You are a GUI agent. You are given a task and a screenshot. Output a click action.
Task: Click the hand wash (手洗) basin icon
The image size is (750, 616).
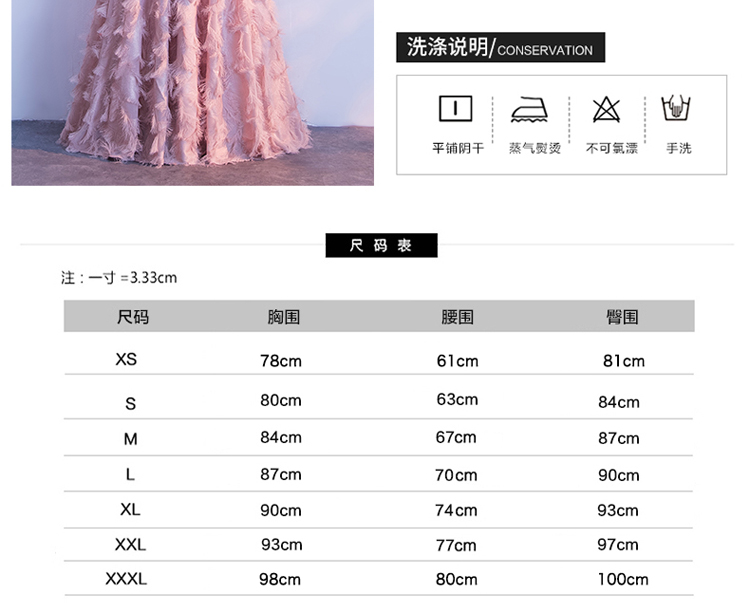click(676, 108)
